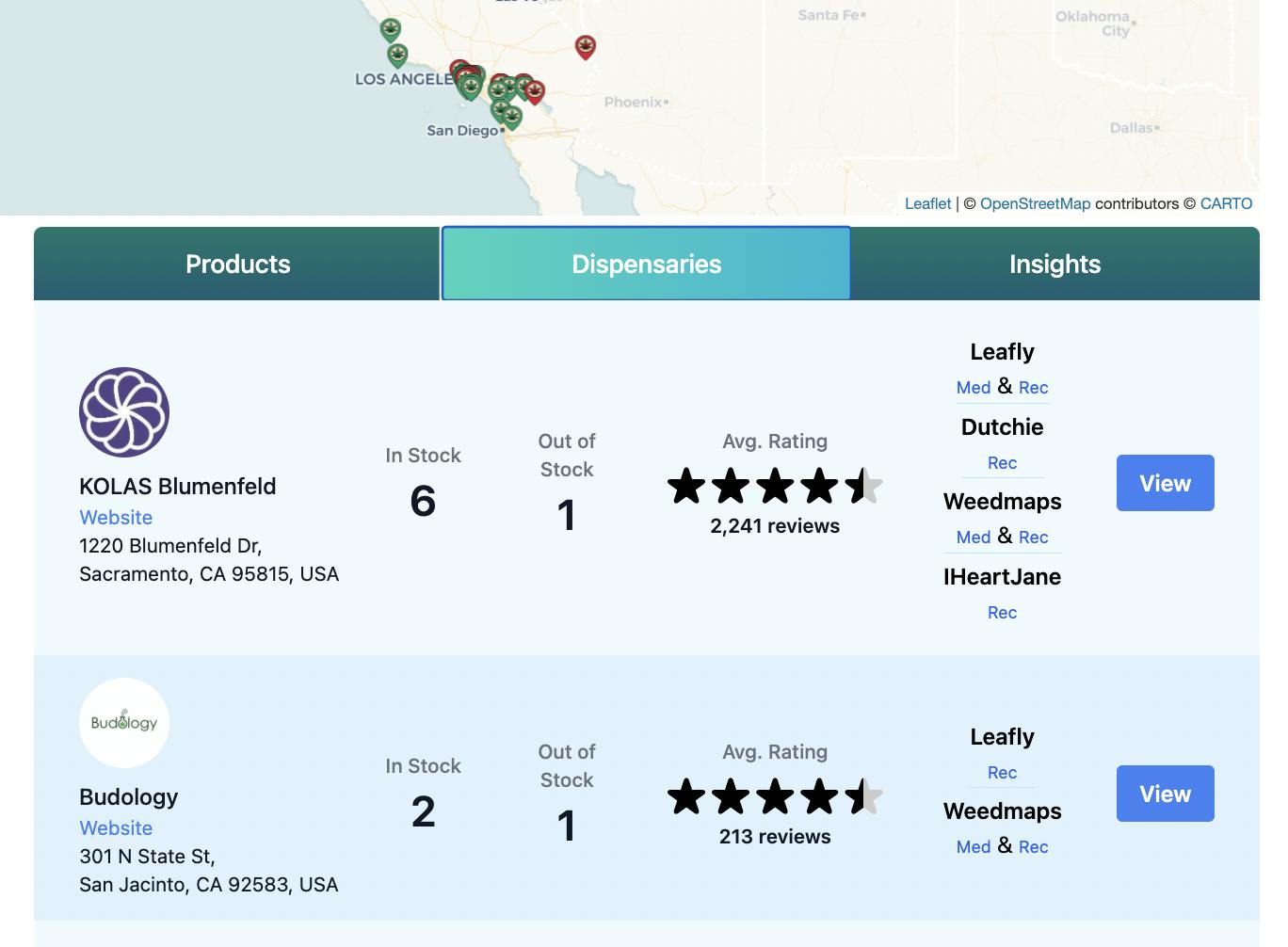View the Budology dispensary

pyautogui.click(x=1166, y=794)
